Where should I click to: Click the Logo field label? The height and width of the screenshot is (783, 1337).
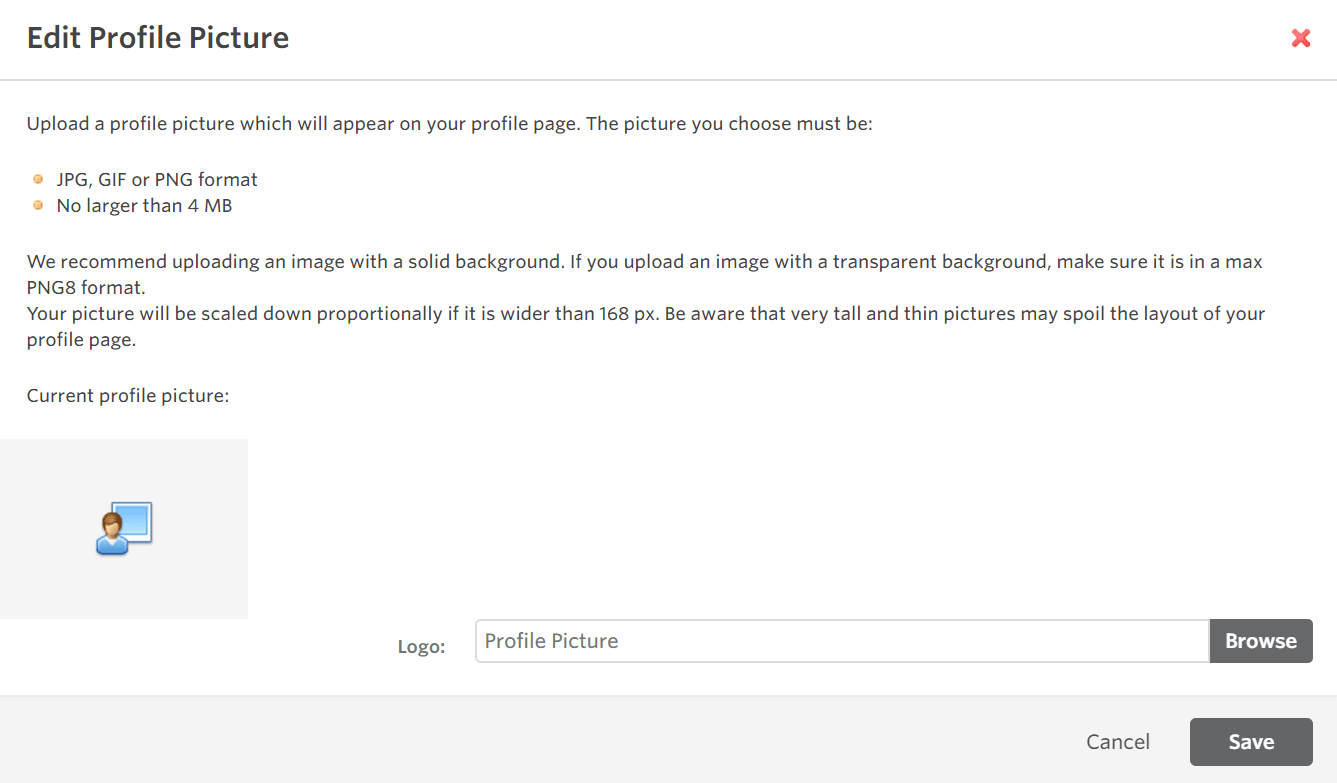point(421,646)
